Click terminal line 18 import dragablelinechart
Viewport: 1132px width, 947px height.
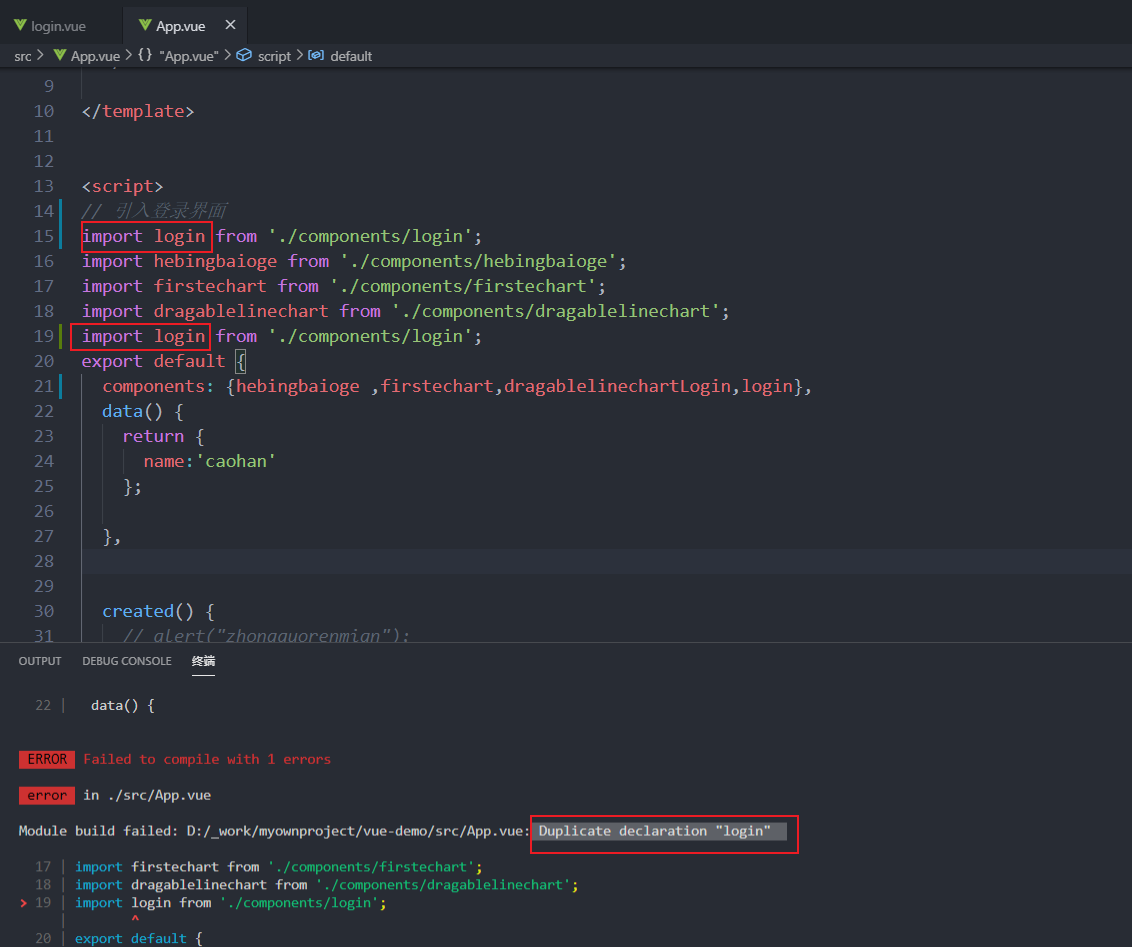click(327, 885)
